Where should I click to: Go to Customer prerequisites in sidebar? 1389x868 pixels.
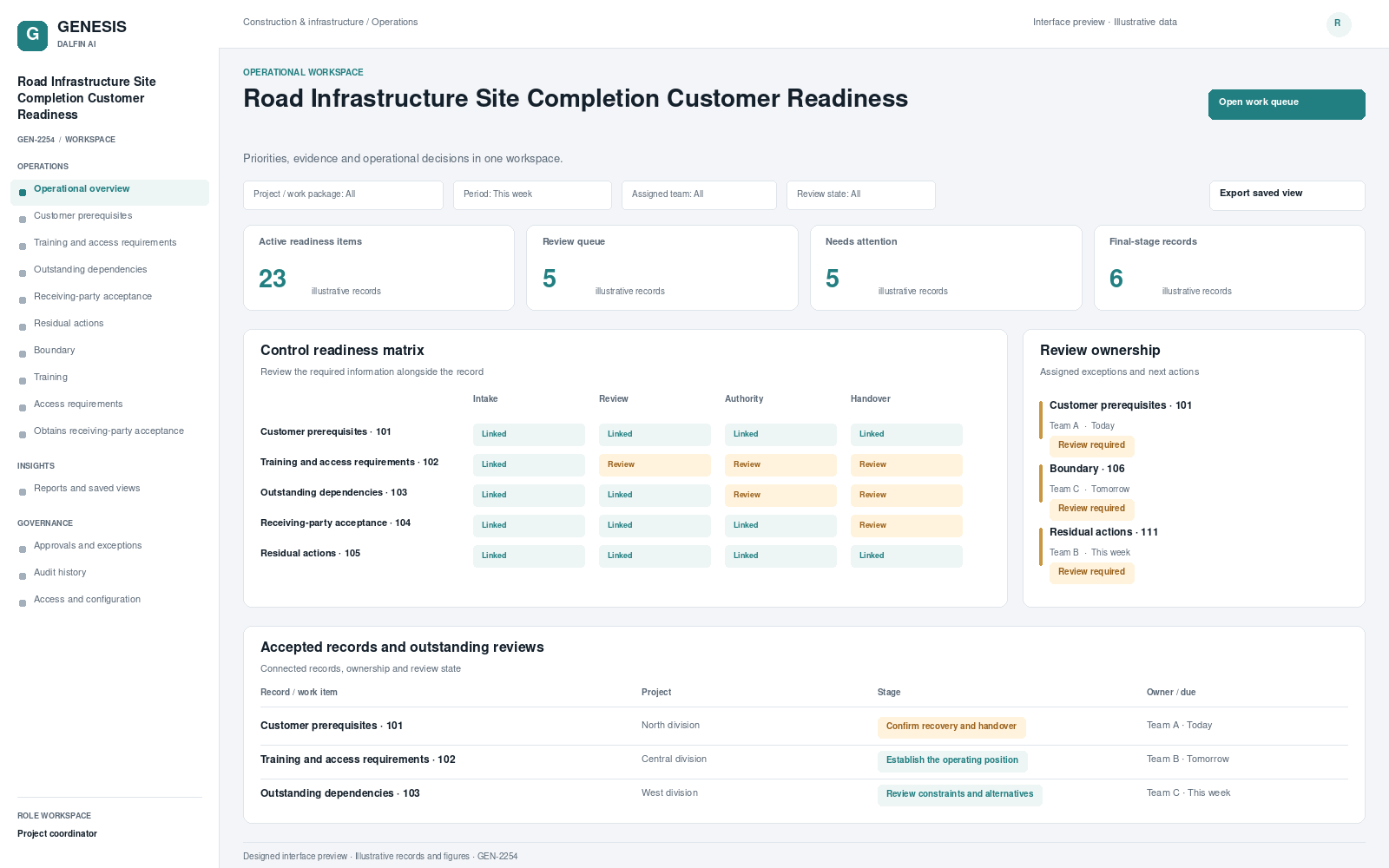pyautogui.click(x=109, y=216)
